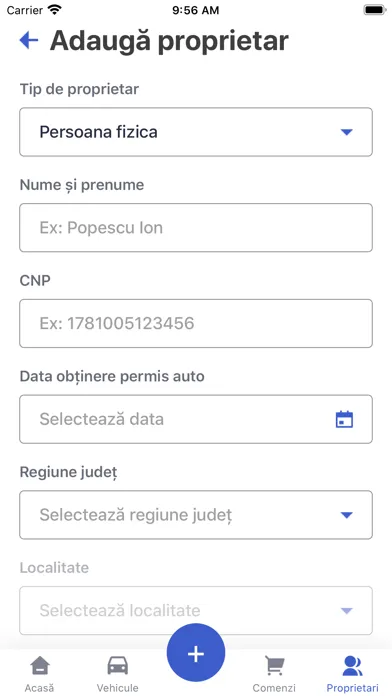392x696 pixels.
Task: Open the calendar icon date picker
Action: pyautogui.click(x=344, y=419)
